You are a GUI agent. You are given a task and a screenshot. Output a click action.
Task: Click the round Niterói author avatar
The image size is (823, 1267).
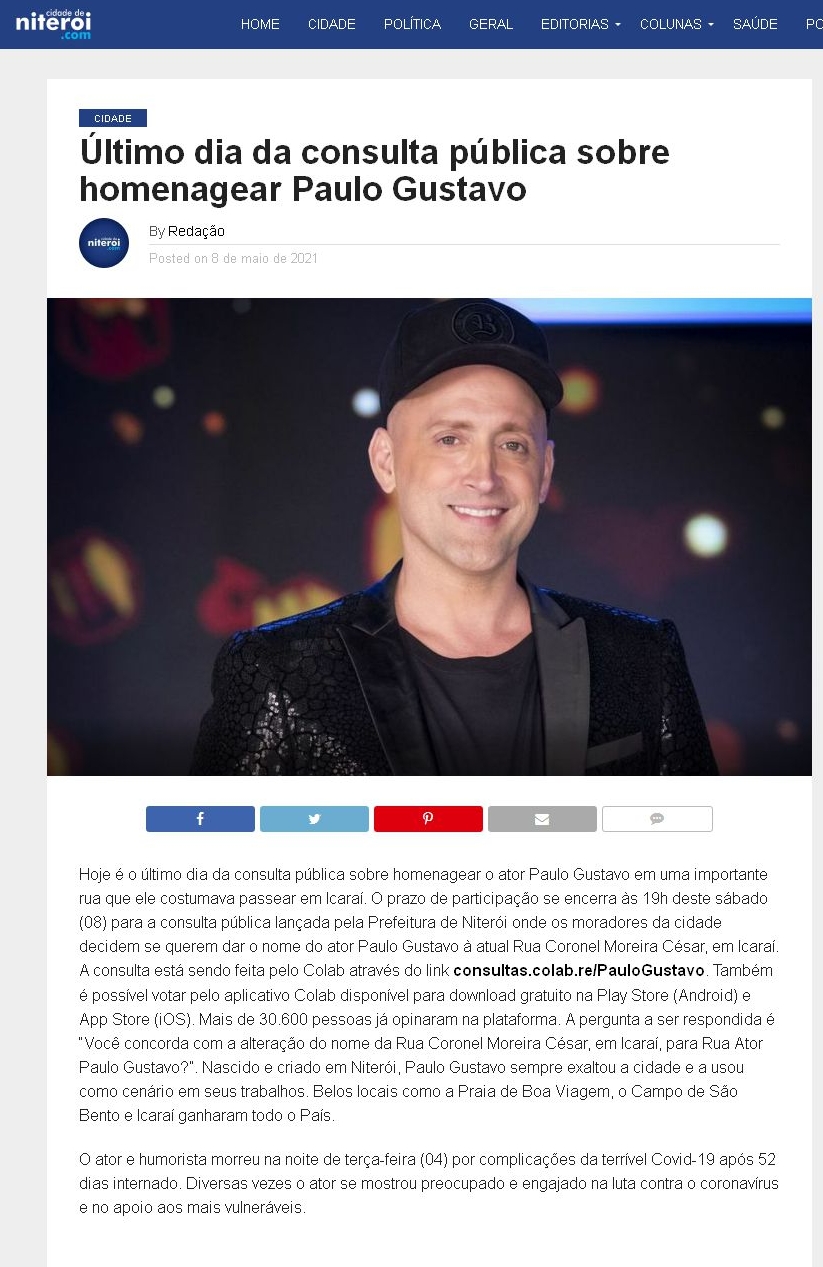click(104, 243)
